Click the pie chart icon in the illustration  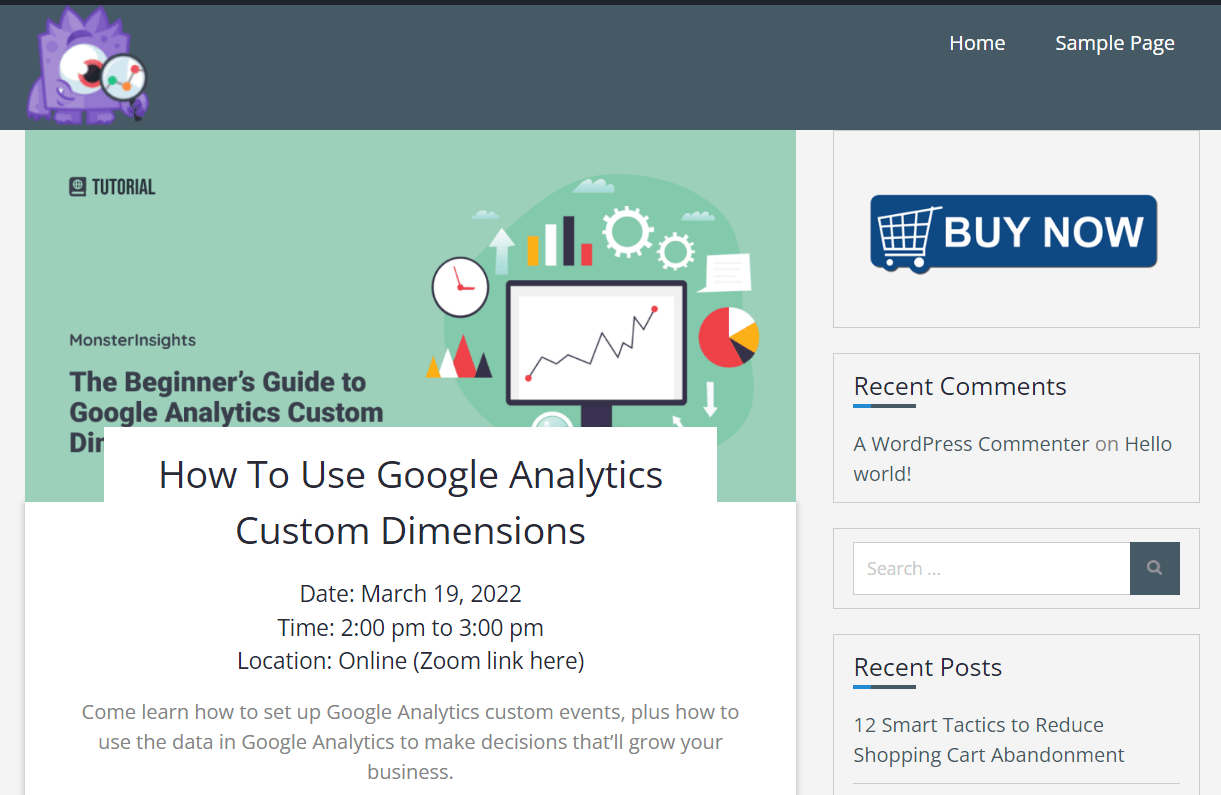pos(728,337)
